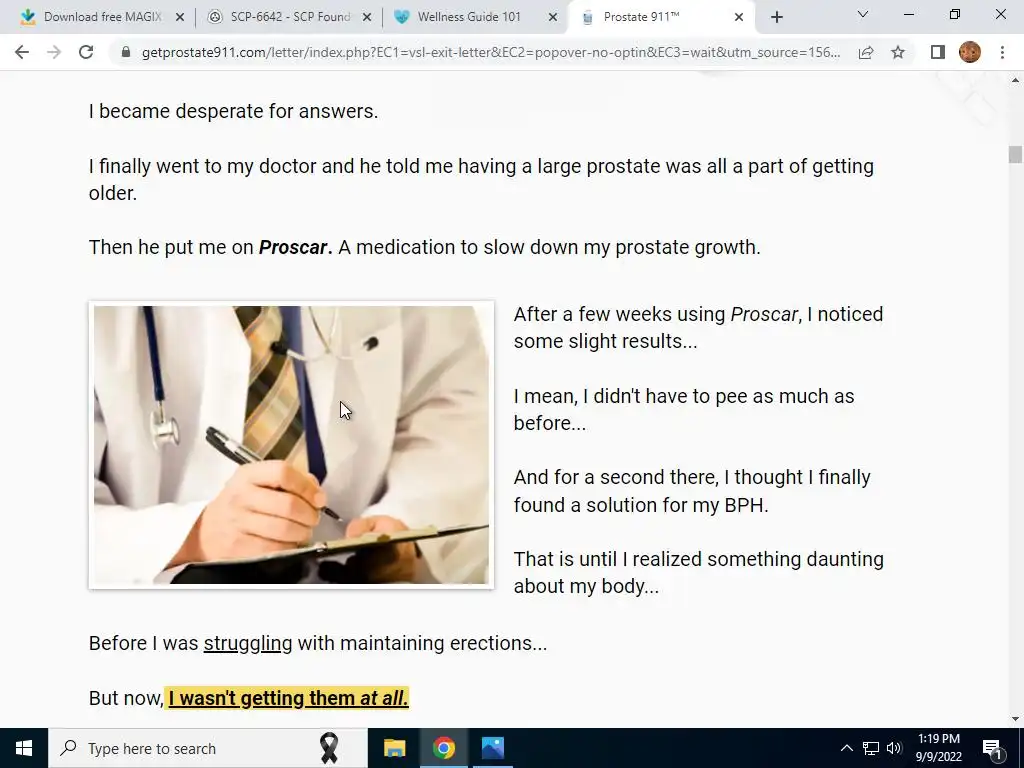Image resolution: width=1024 pixels, height=768 pixels.
Task: Show hidden system tray icons
Action: pos(846,748)
